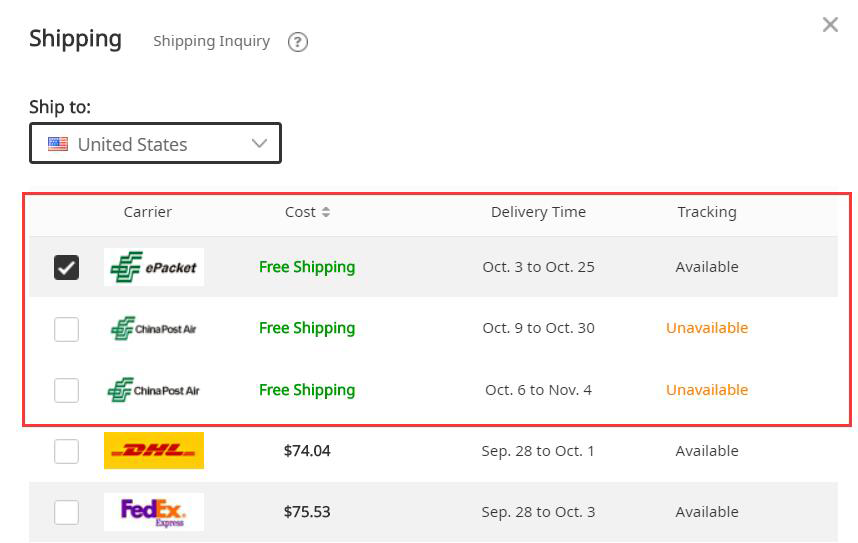This screenshot has height=543, width=858.
Task: Click the China Post Air logo for Oct. 9 delivery
Action: (x=154, y=328)
